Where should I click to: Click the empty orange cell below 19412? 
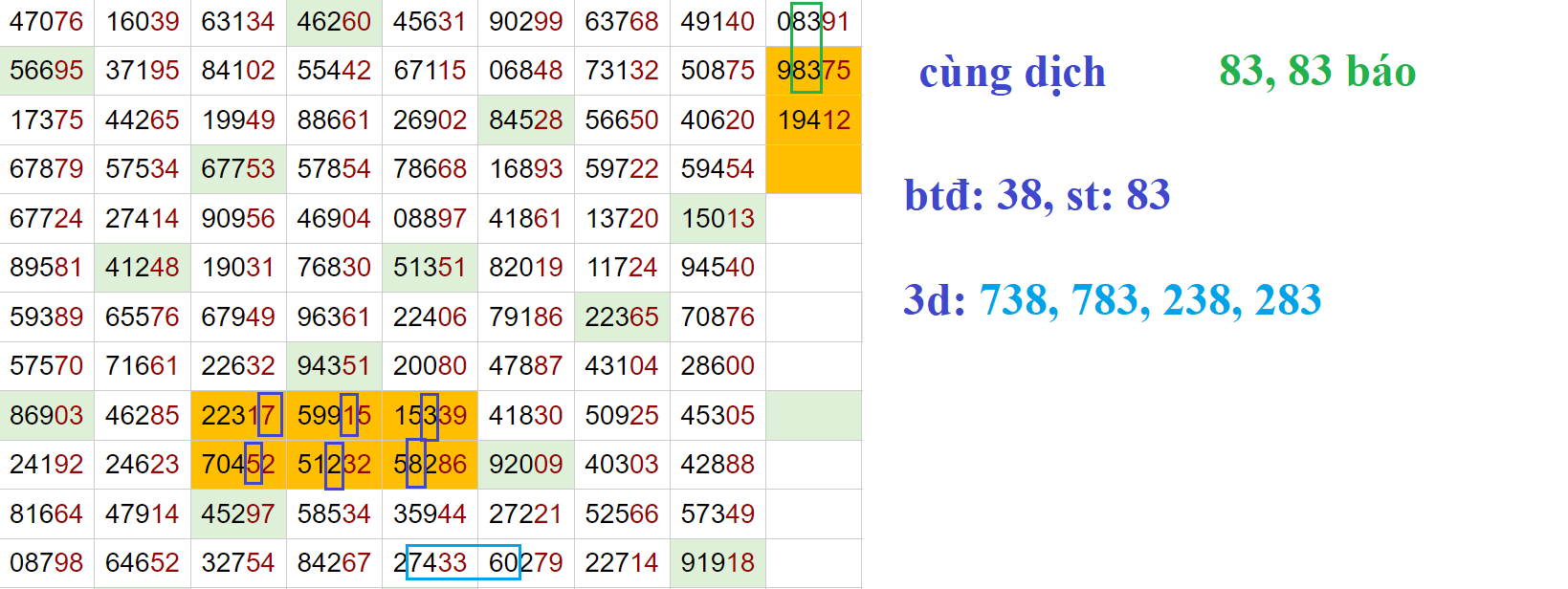tap(813, 169)
